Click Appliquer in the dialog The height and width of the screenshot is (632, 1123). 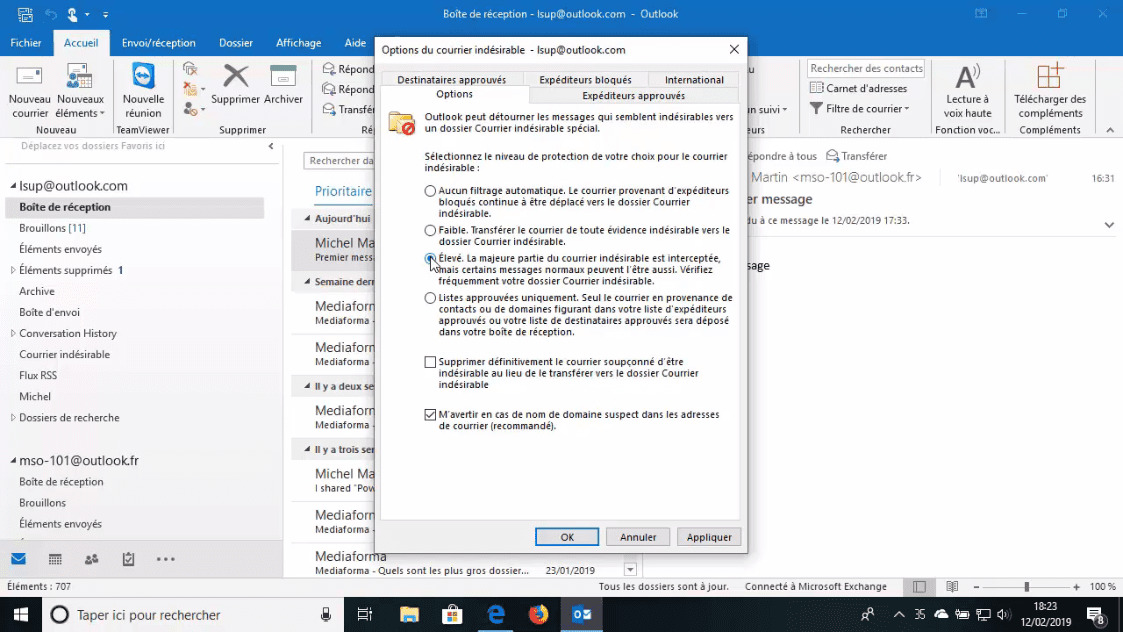click(709, 537)
